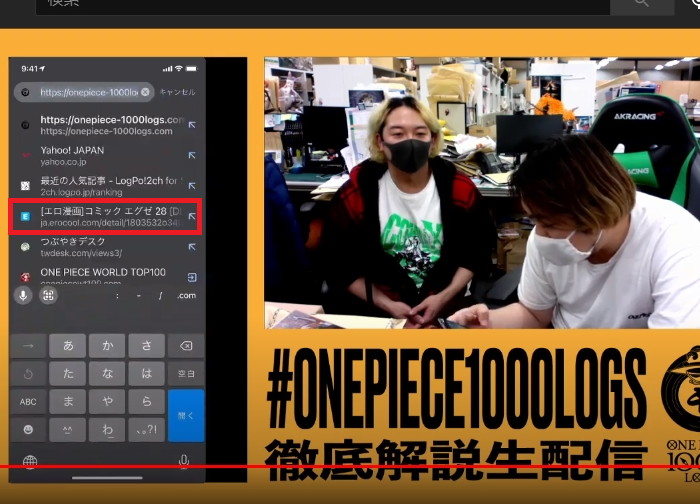Open the ONE PIECE WORLD TOP100 suggestion
This screenshot has width=700, height=504.
tap(105, 276)
